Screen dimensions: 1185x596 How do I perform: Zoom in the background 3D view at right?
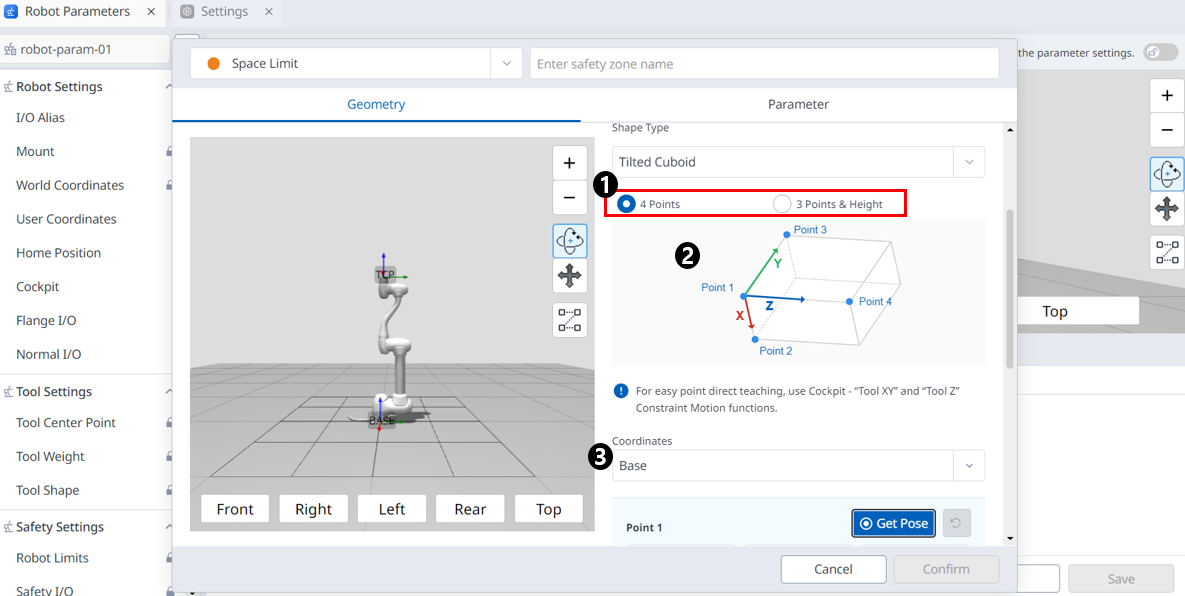click(x=1166, y=97)
